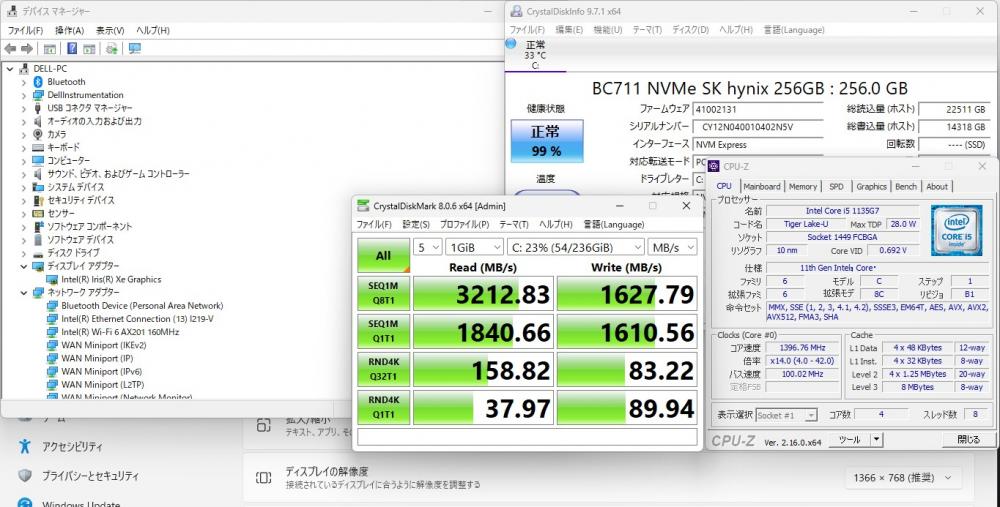
Task: Click the Intel Core i5 logo in CPU-Z
Action: click(956, 230)
